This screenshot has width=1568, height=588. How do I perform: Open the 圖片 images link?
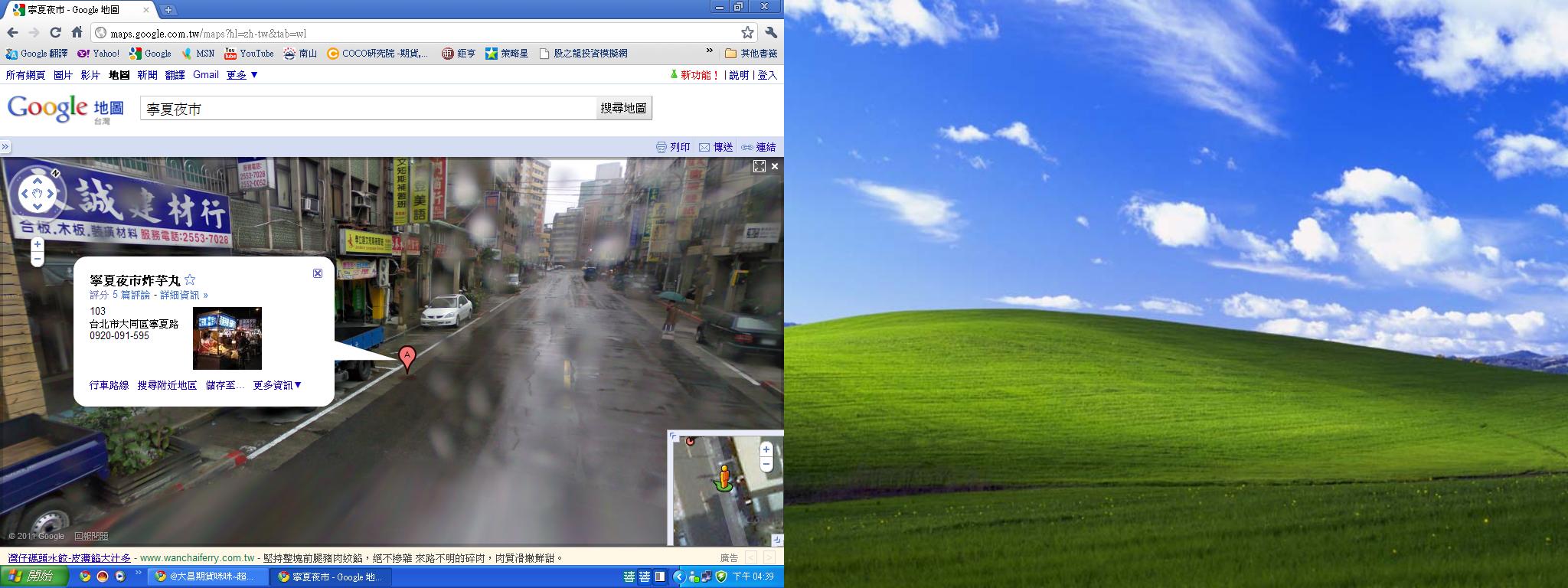(x=63, y=75)
